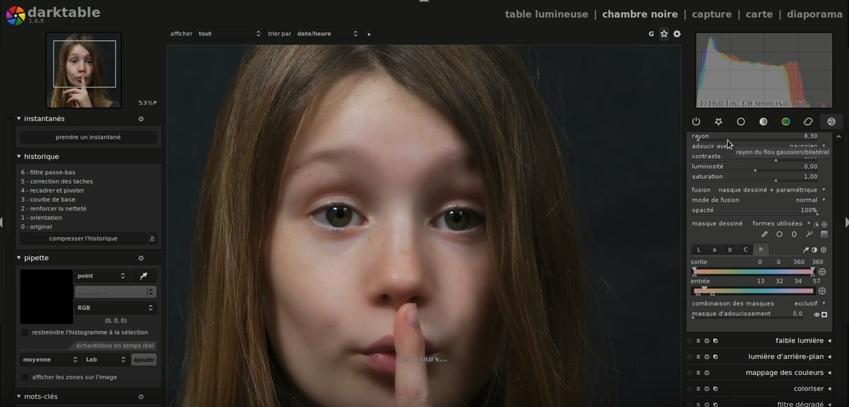Image resolution: width=849 pixels, height=407 pixels.
Task: Show the favorite modules group (star icon)
Action: tap(718, 122)
